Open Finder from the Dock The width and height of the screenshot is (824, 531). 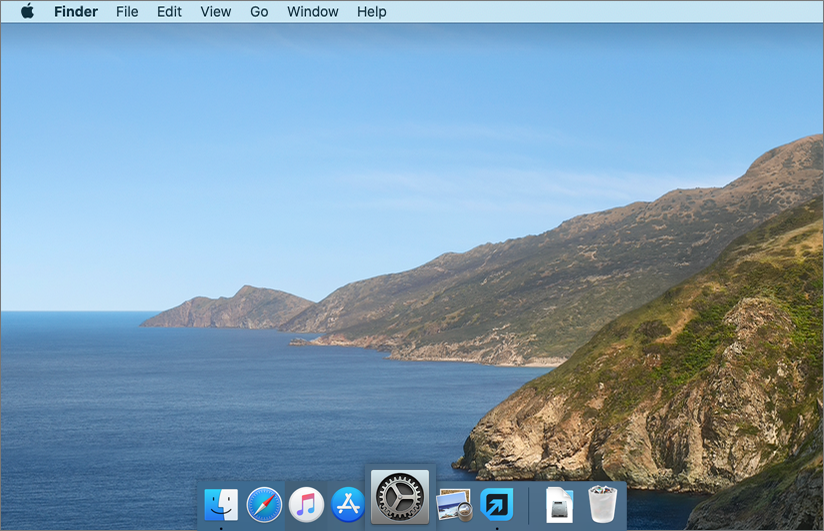coord(221,504)
